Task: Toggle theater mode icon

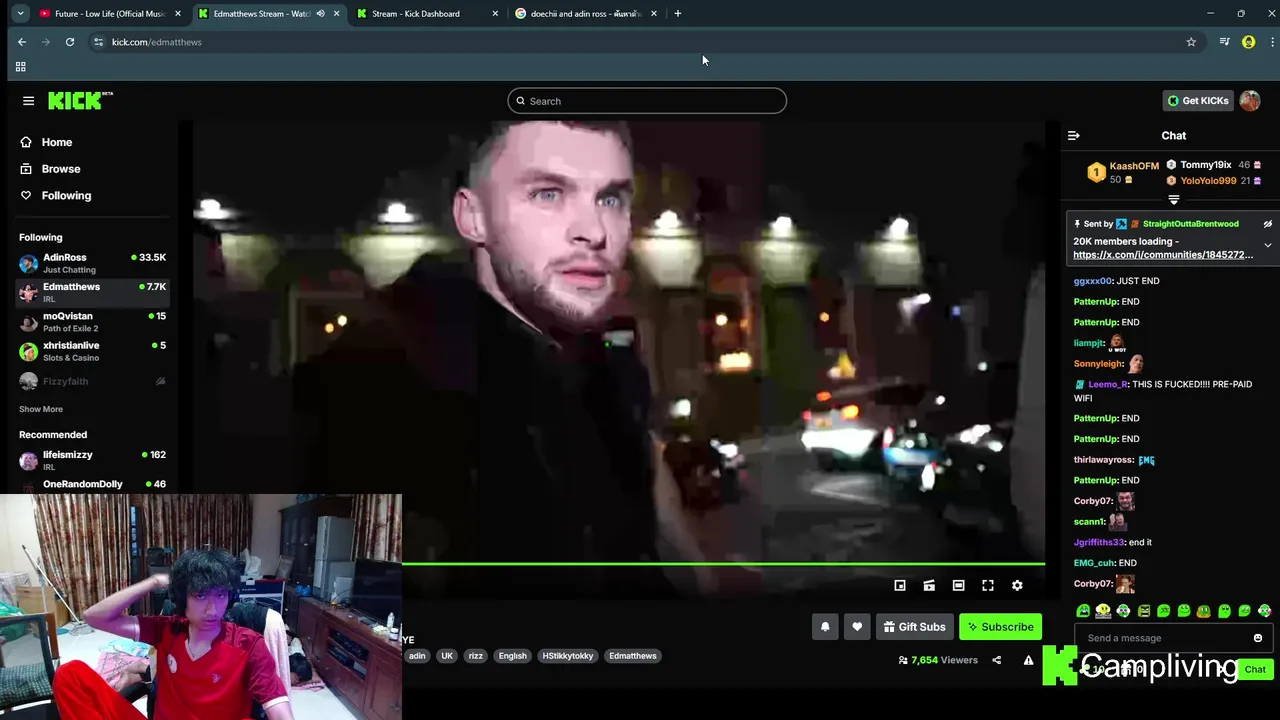Action: 958,586
